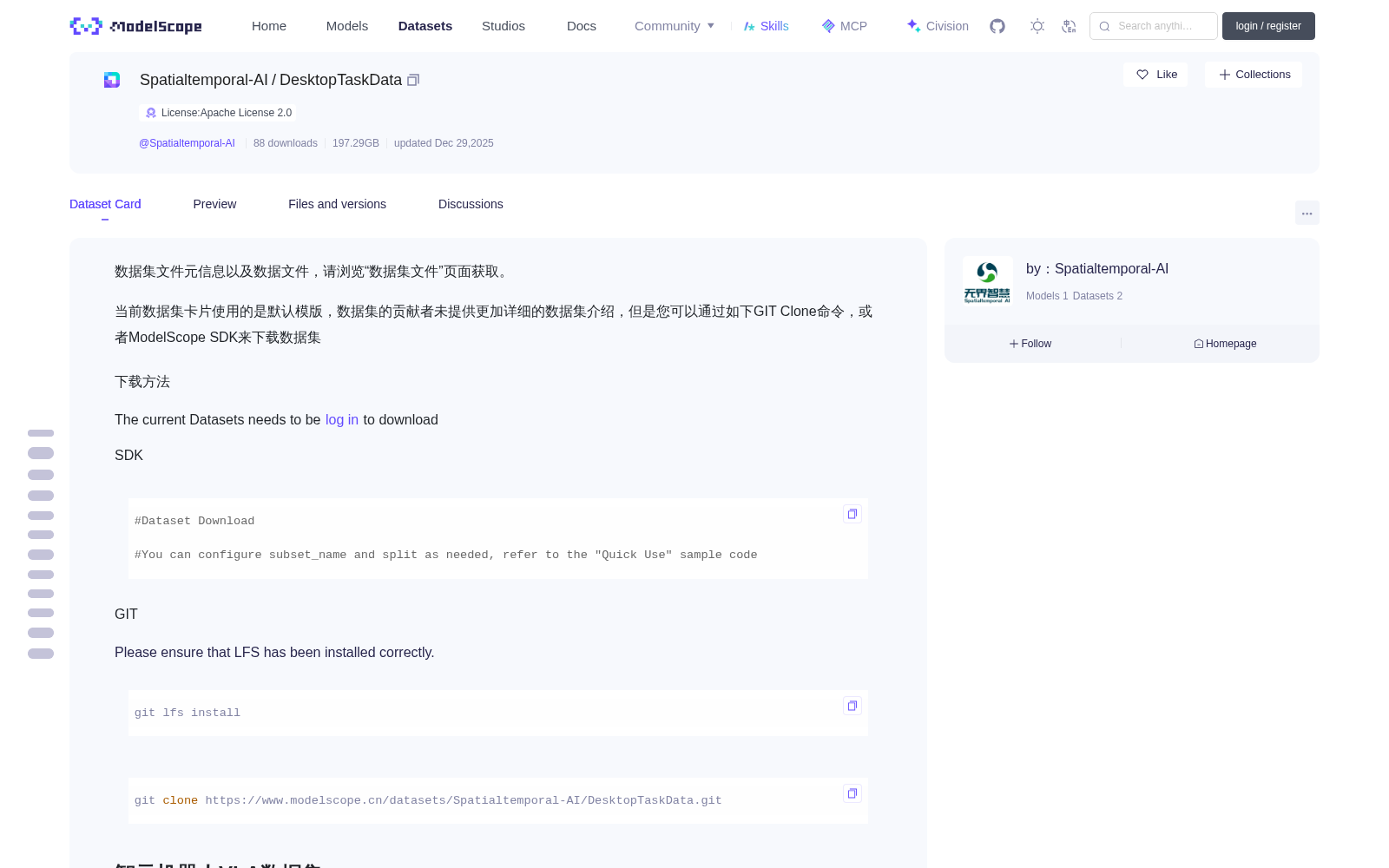
Task: Switch to the Preview tab
Action: (x=214, y=204)
